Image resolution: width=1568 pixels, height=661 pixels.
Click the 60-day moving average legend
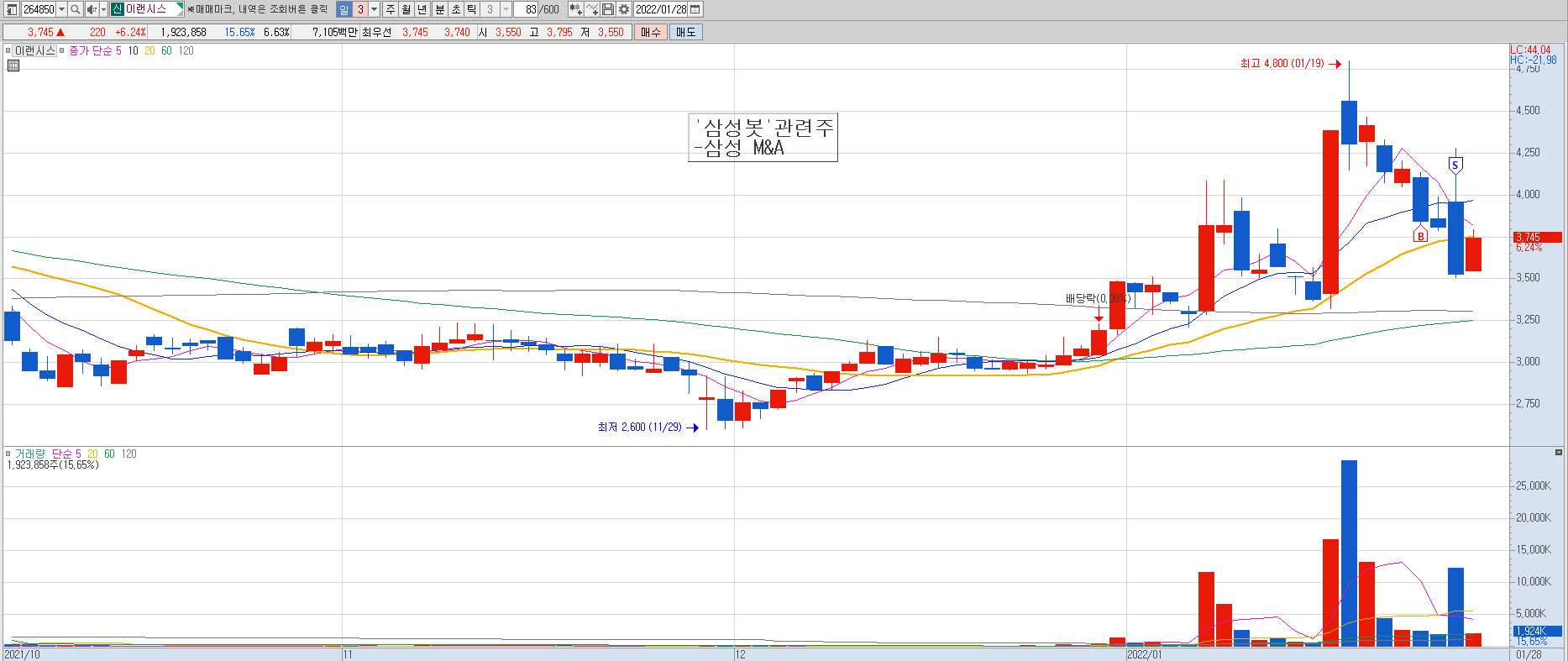(x=166, y=50)
